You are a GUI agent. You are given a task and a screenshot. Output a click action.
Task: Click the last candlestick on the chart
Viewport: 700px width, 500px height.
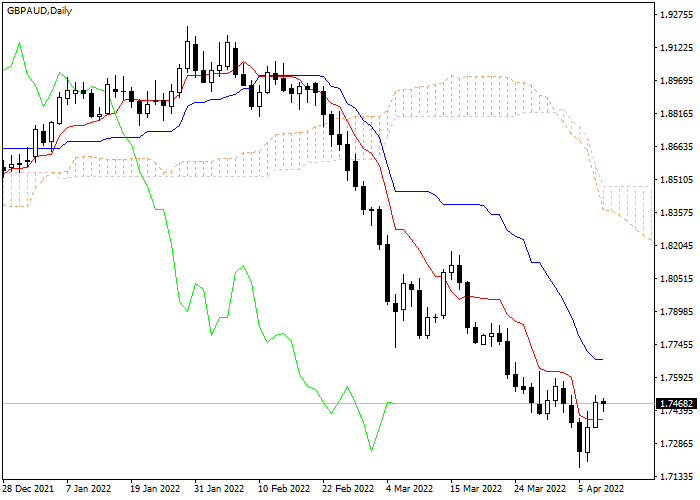(x=604, y=403)
